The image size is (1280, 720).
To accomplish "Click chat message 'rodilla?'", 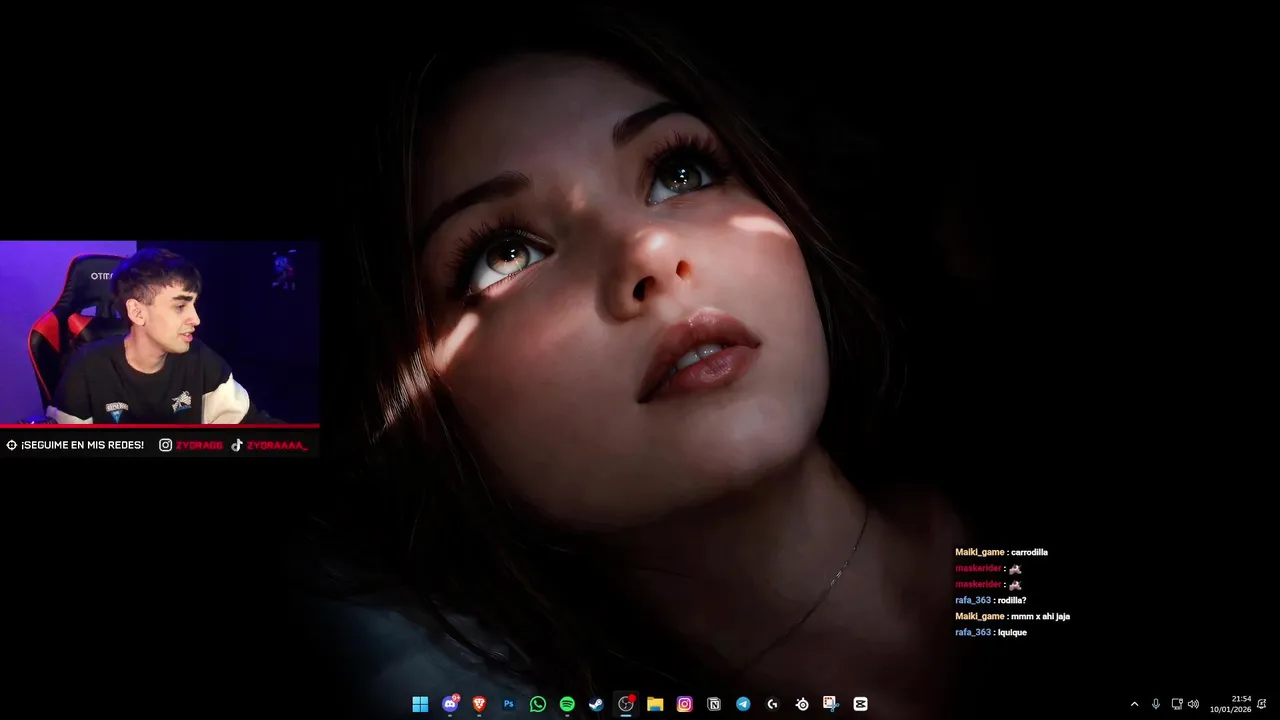I will (x=1012, y=600).
